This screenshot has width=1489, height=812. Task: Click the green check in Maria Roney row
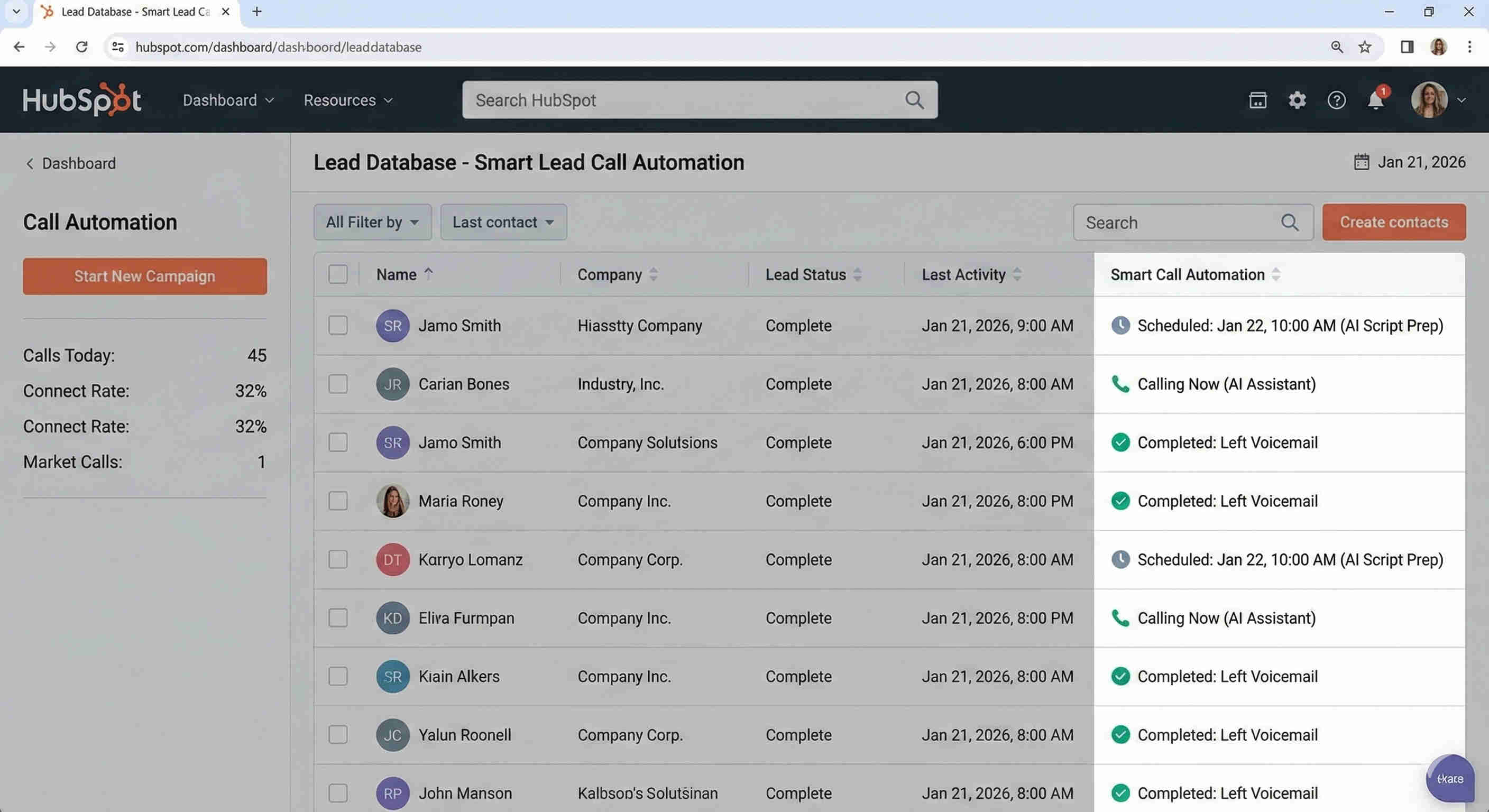tap(1120, 501)
